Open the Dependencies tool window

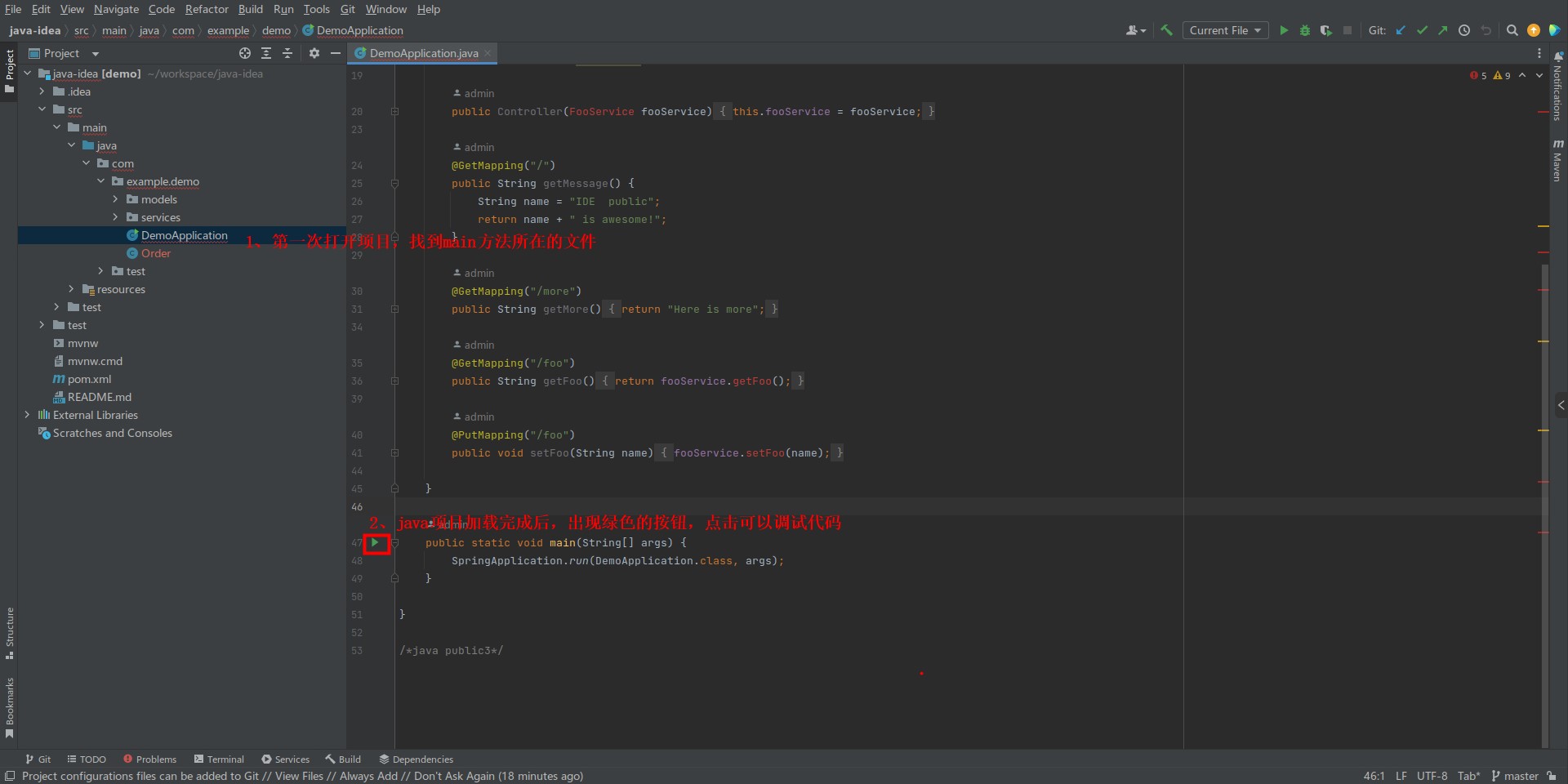pyautogui.click(x=416, y=759)
